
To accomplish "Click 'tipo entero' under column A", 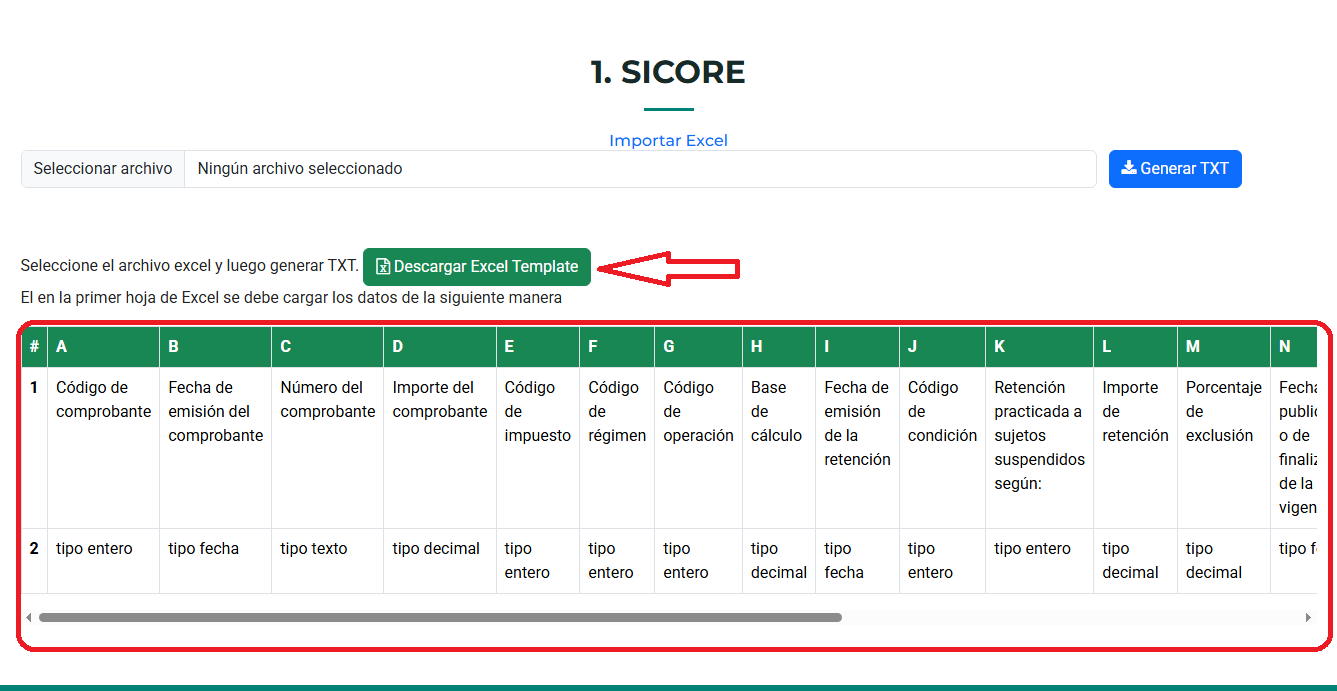I will (103, 561).
